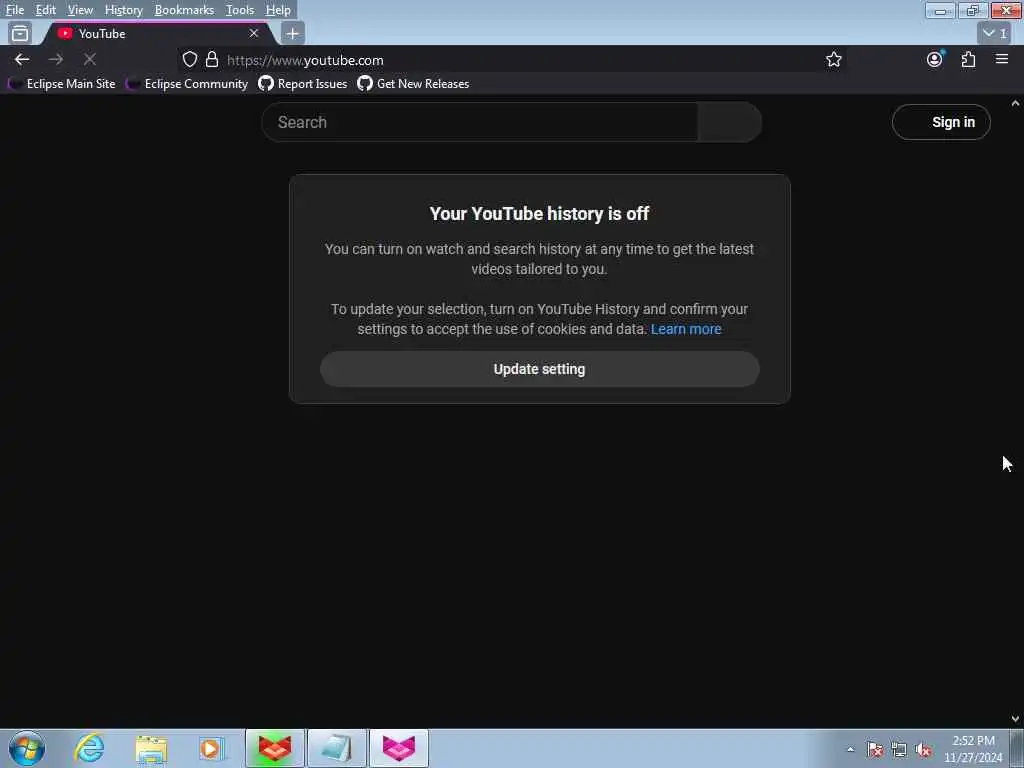
Task: Close the YouTube tab
Action: [x=253, y=33]
